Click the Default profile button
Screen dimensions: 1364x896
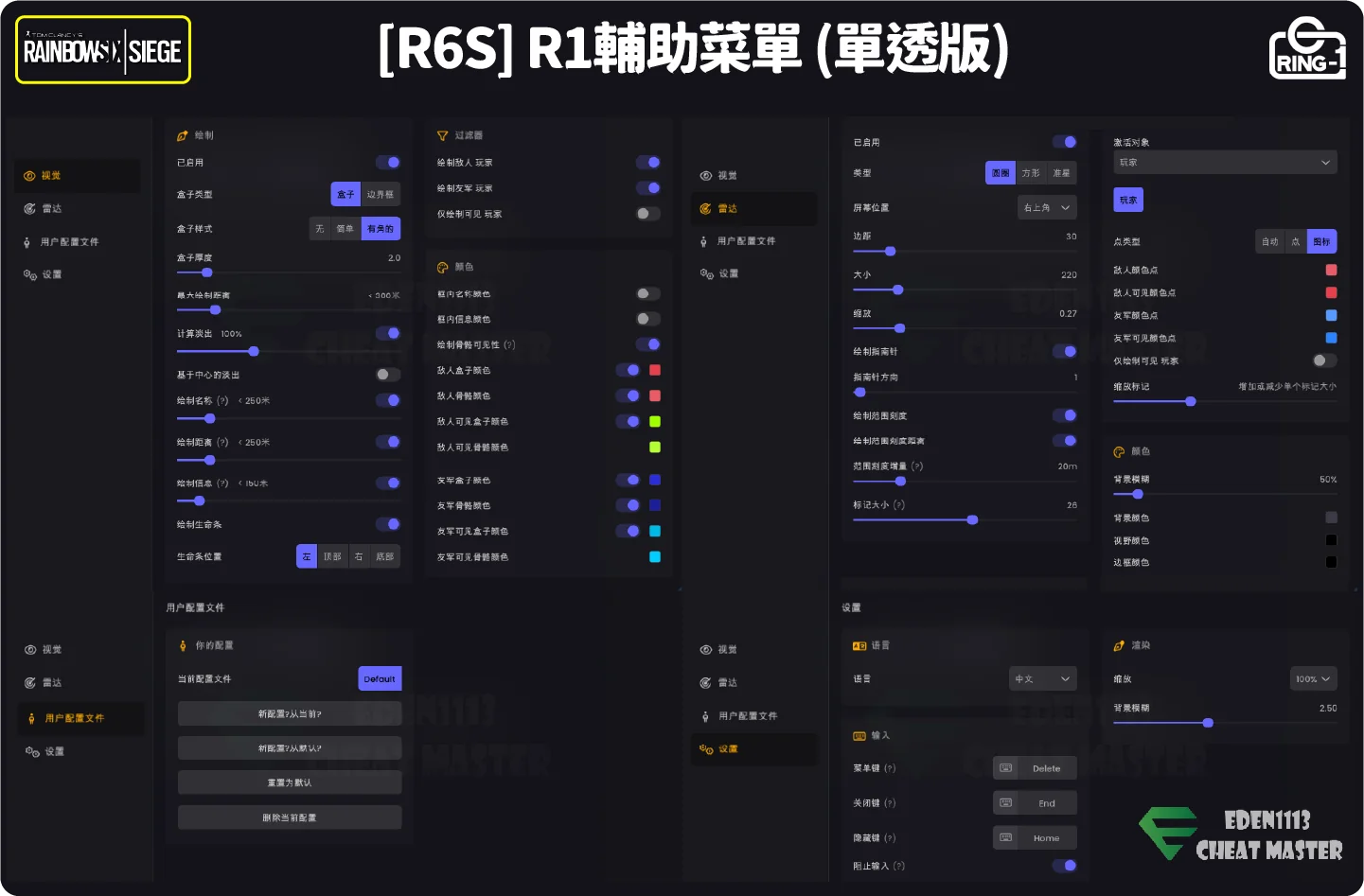click(x=380, y=679)
